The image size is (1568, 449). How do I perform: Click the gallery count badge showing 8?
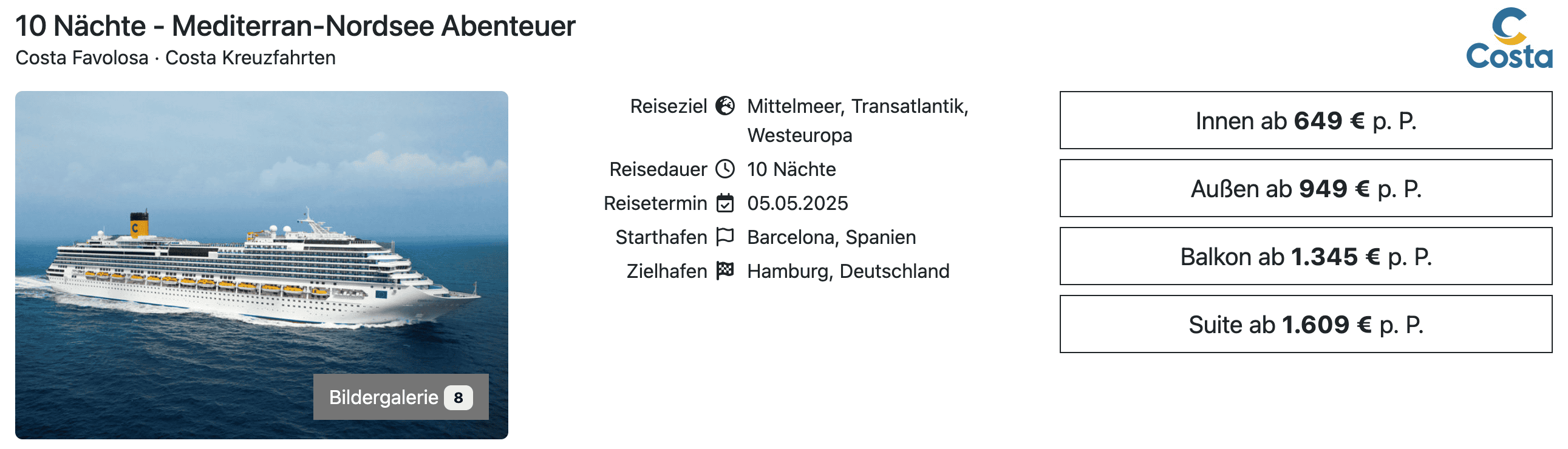[458, 398]
